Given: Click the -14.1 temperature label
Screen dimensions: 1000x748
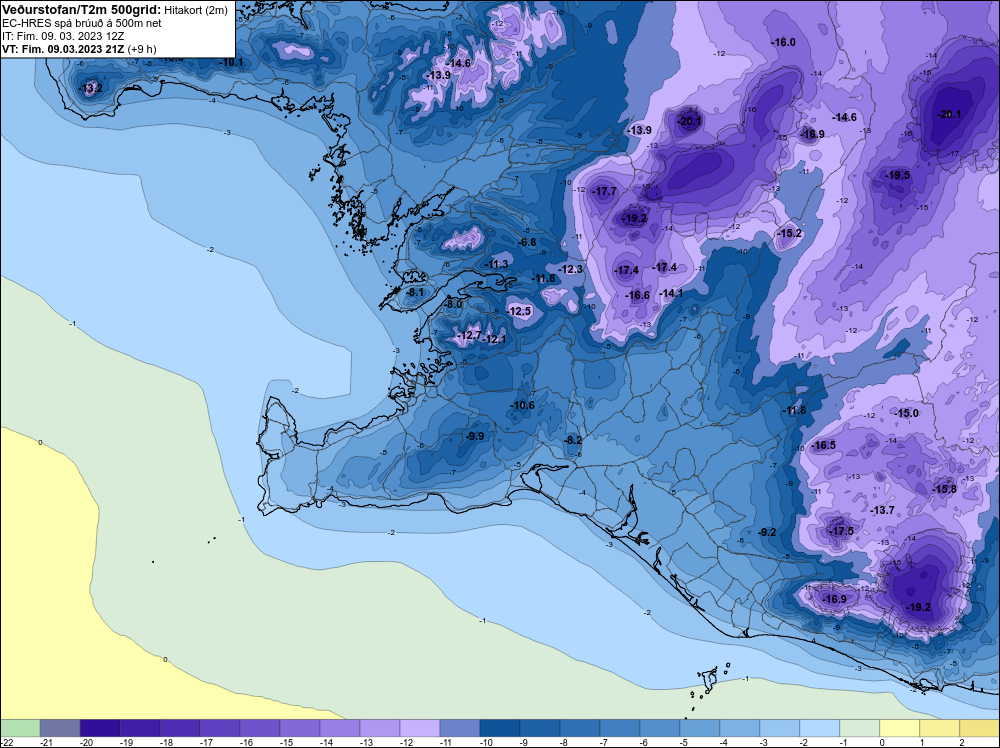Looking at the screenshot, I should (671, 293).
